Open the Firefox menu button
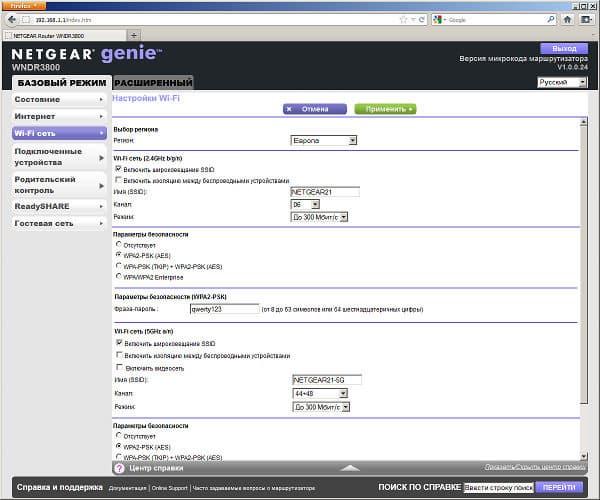The image size is (600, 500). [23, 5]
